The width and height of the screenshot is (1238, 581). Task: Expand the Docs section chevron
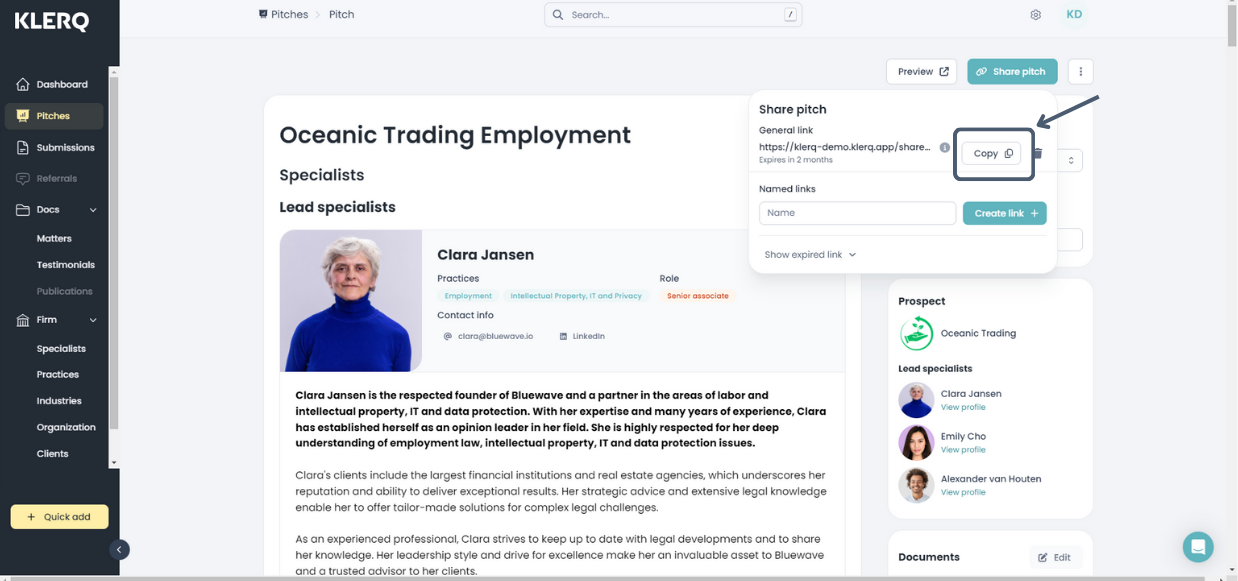click(93, 210)
